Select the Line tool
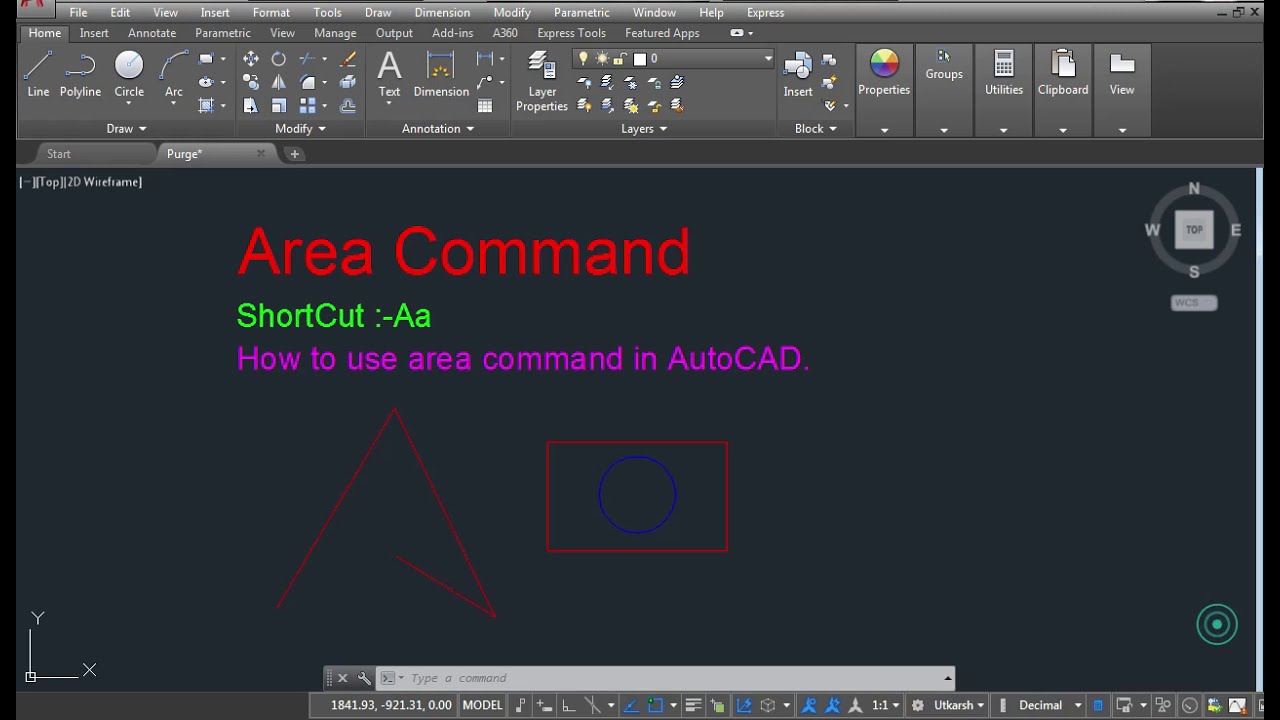Image resolution: width=1280 pixels, height=720 pixels. click(x=38, y=74)
